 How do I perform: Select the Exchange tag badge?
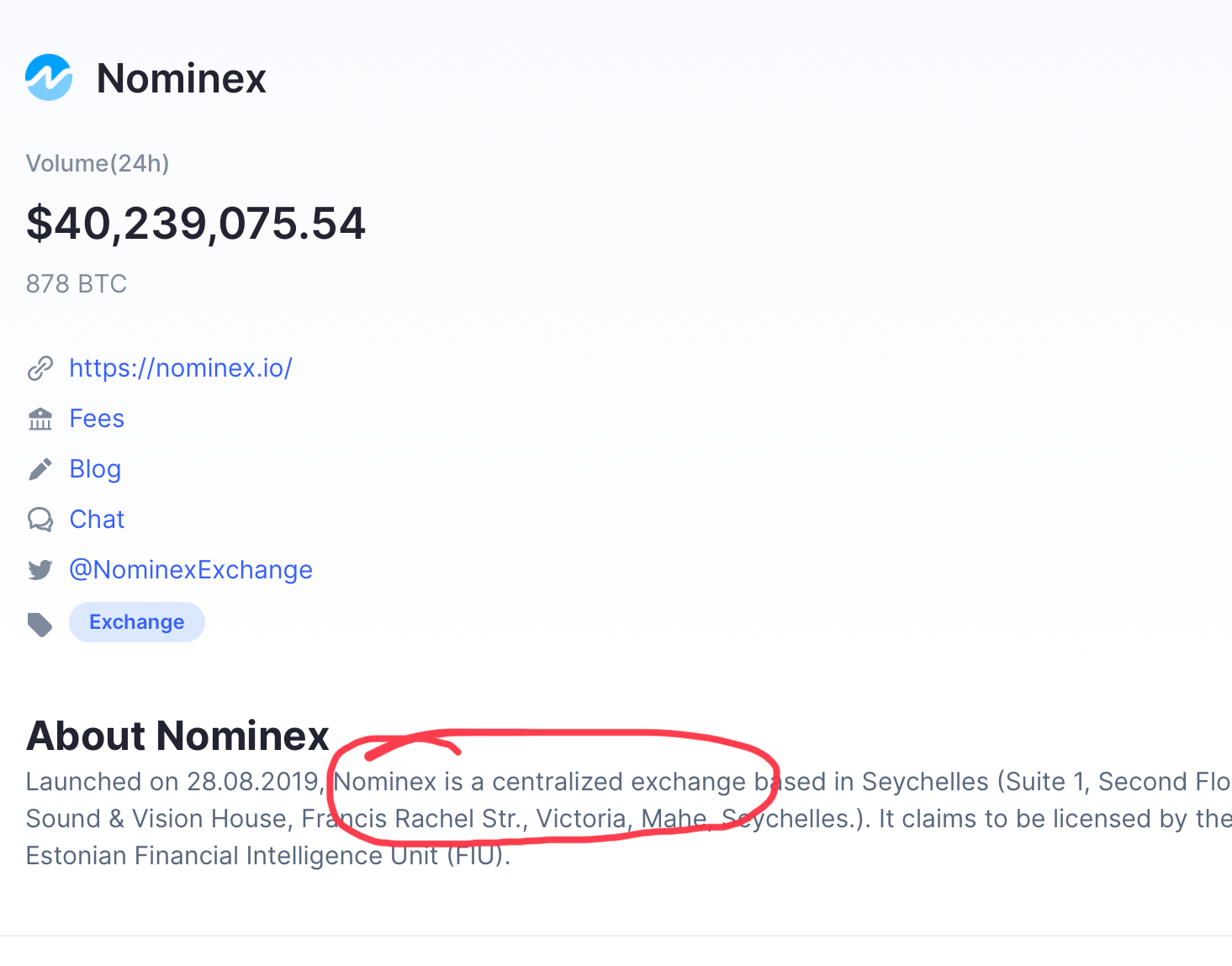tap(137, 622)
